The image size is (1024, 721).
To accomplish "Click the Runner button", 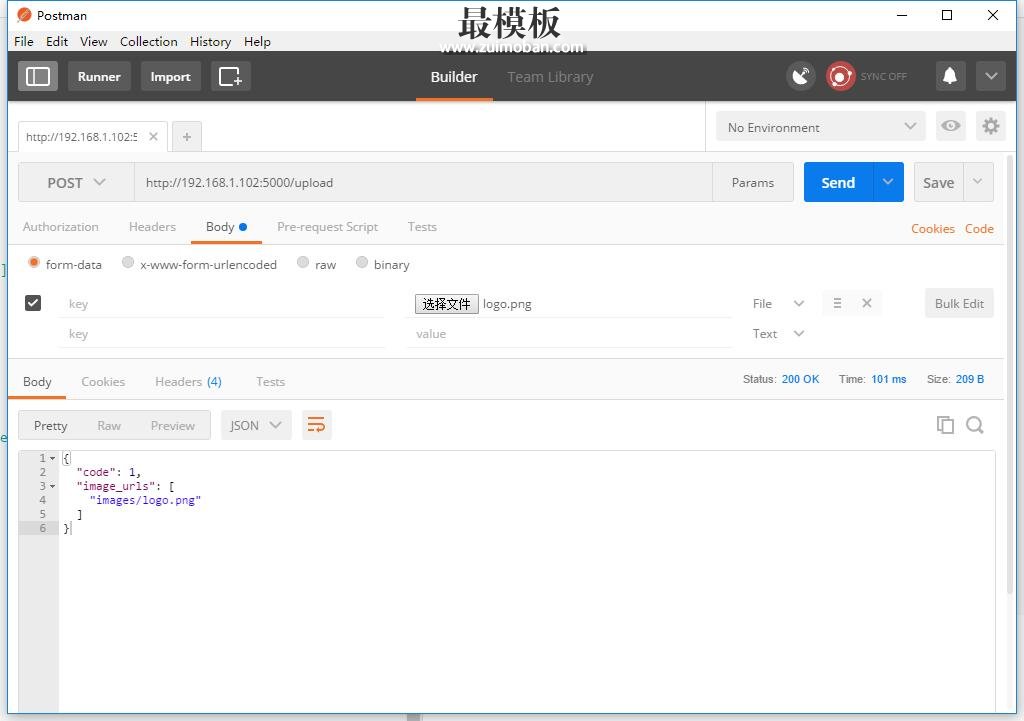I will click(99, 76).
